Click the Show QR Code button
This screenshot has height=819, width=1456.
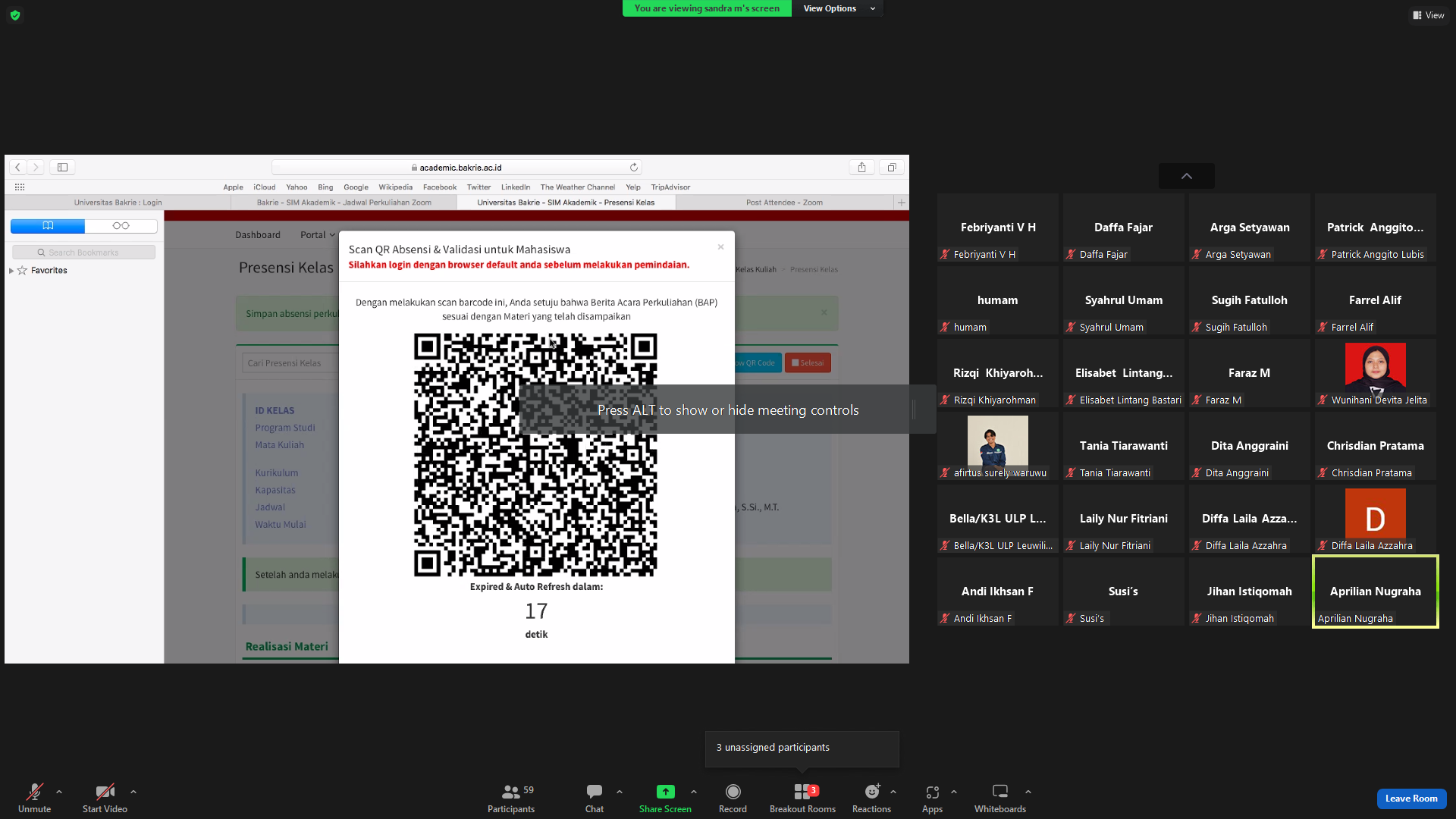[756, 363]
